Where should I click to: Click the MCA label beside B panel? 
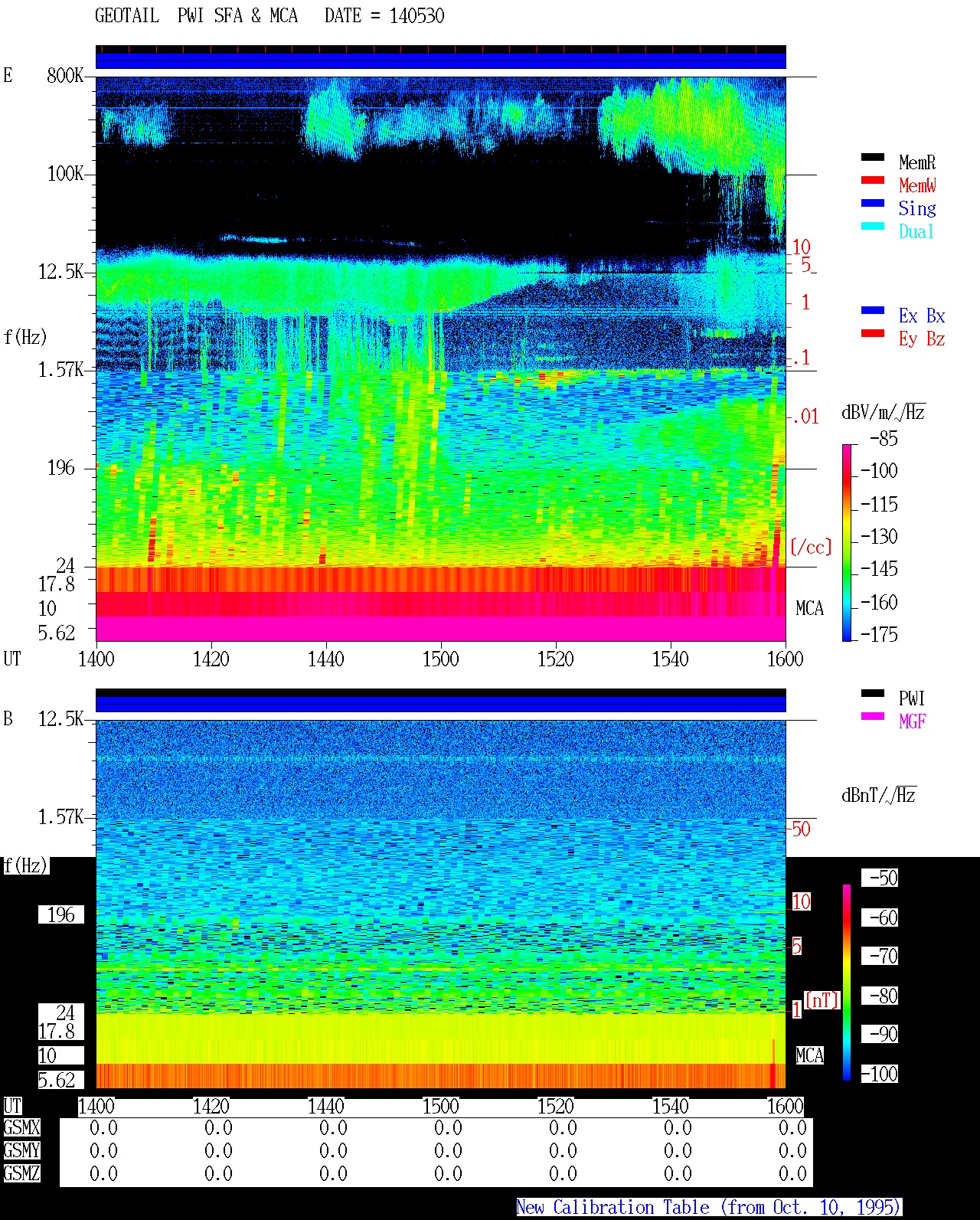[x=809, y=1055]
